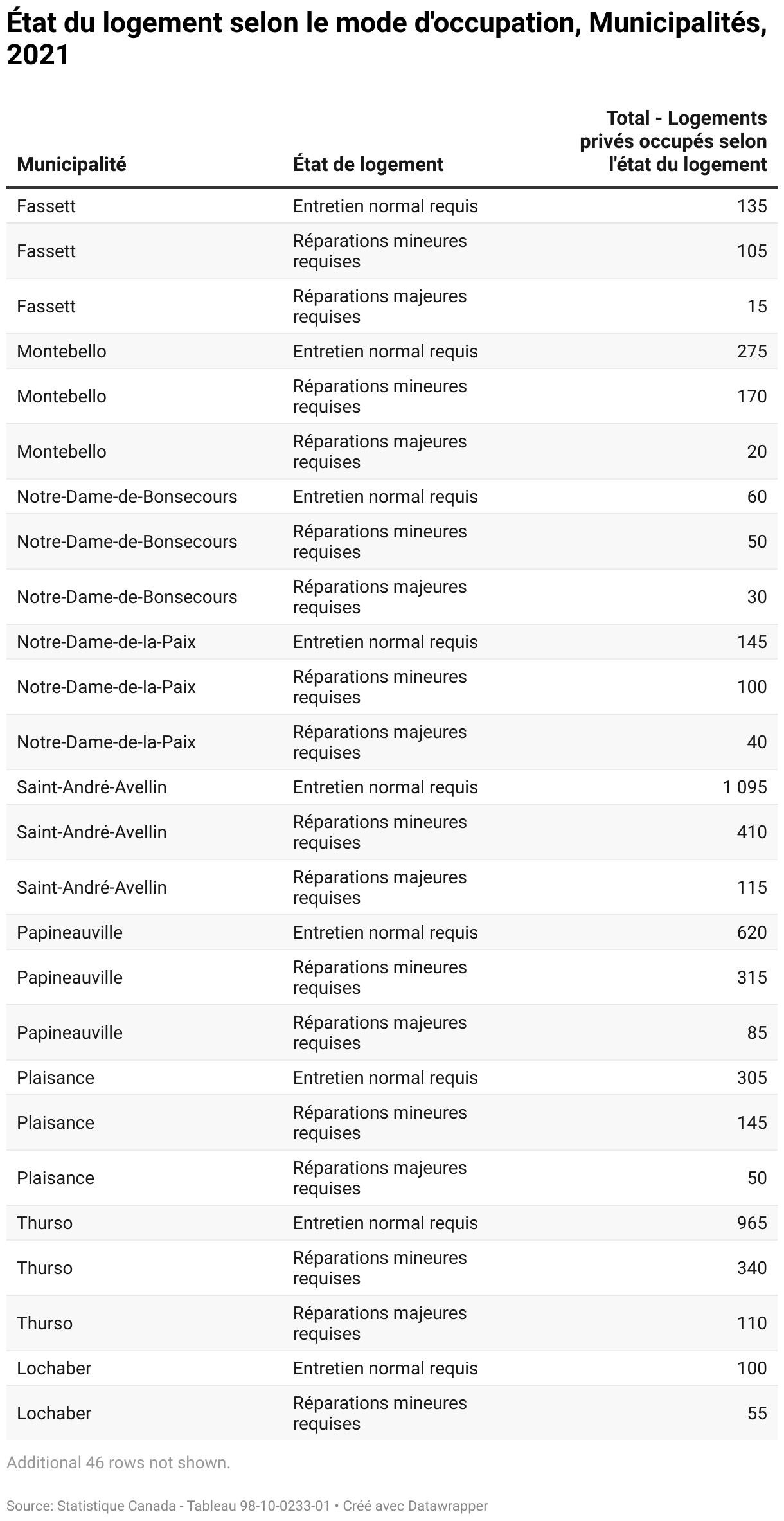The height and width of the screenshot is (1521, 784).
Task: Click the chart title text
Action: [x=387, y=39]
